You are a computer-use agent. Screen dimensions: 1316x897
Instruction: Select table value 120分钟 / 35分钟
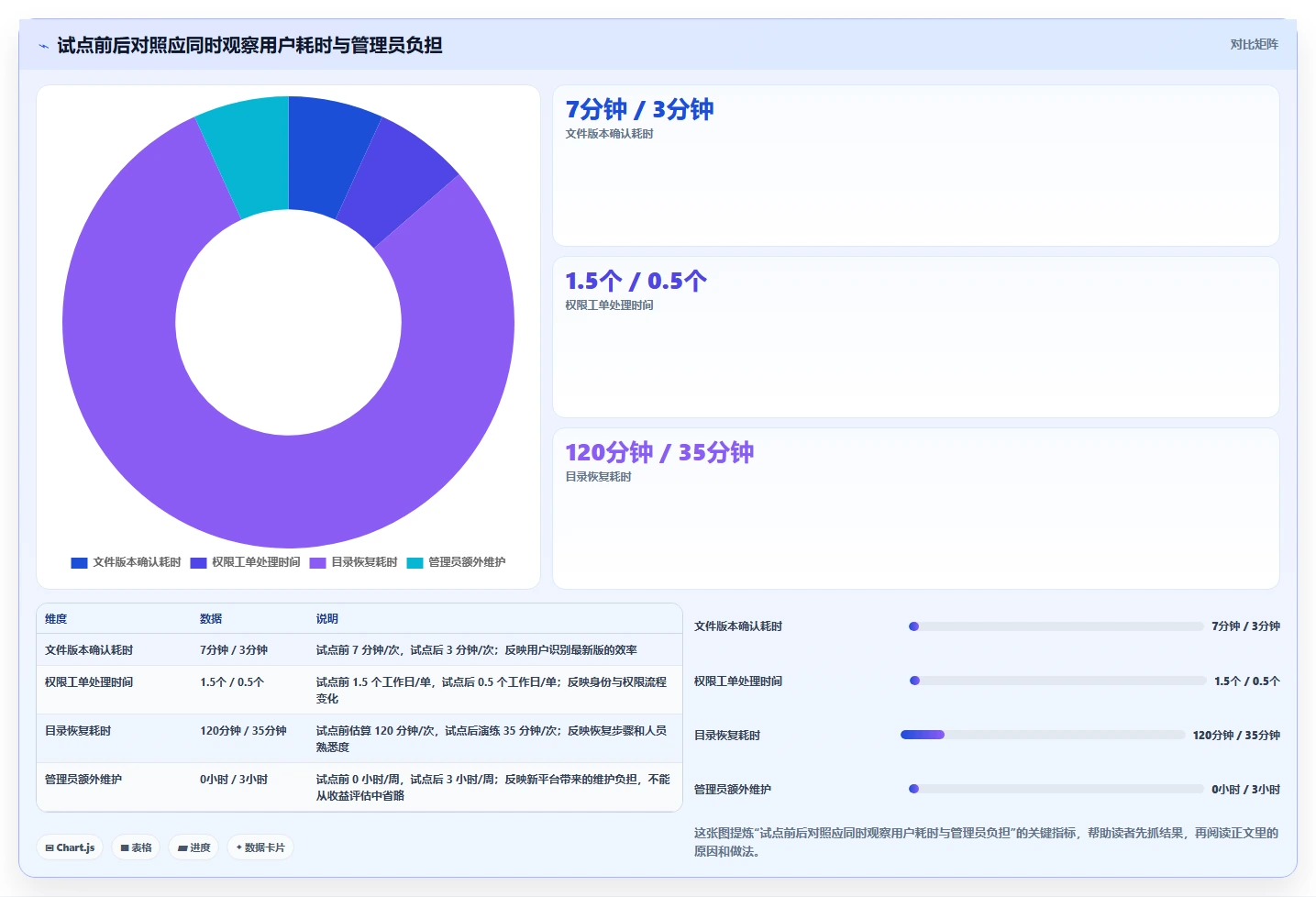coord(243,731)
